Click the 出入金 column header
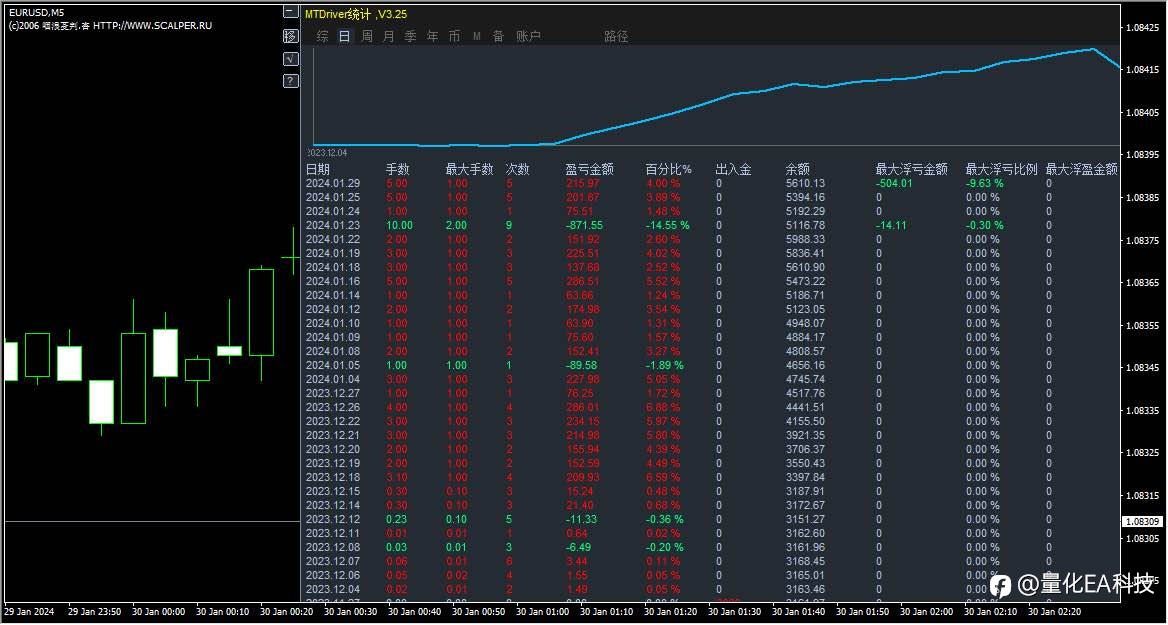1168x625 pixels. tap(733, 169)
